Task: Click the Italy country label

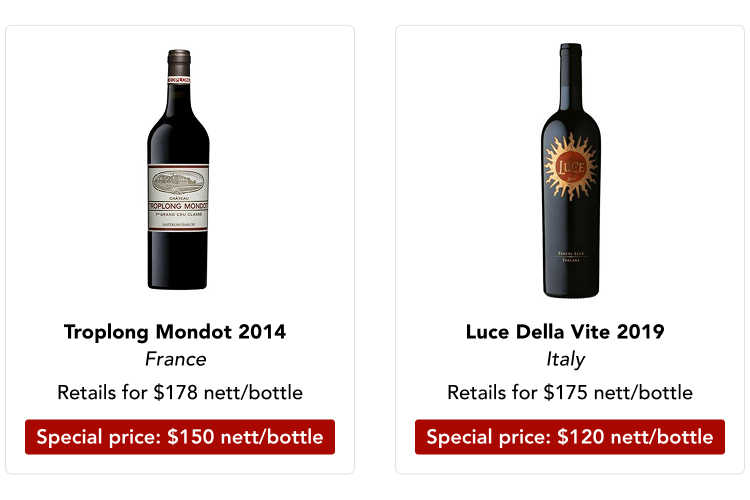Action: click(x=565, y=360)
